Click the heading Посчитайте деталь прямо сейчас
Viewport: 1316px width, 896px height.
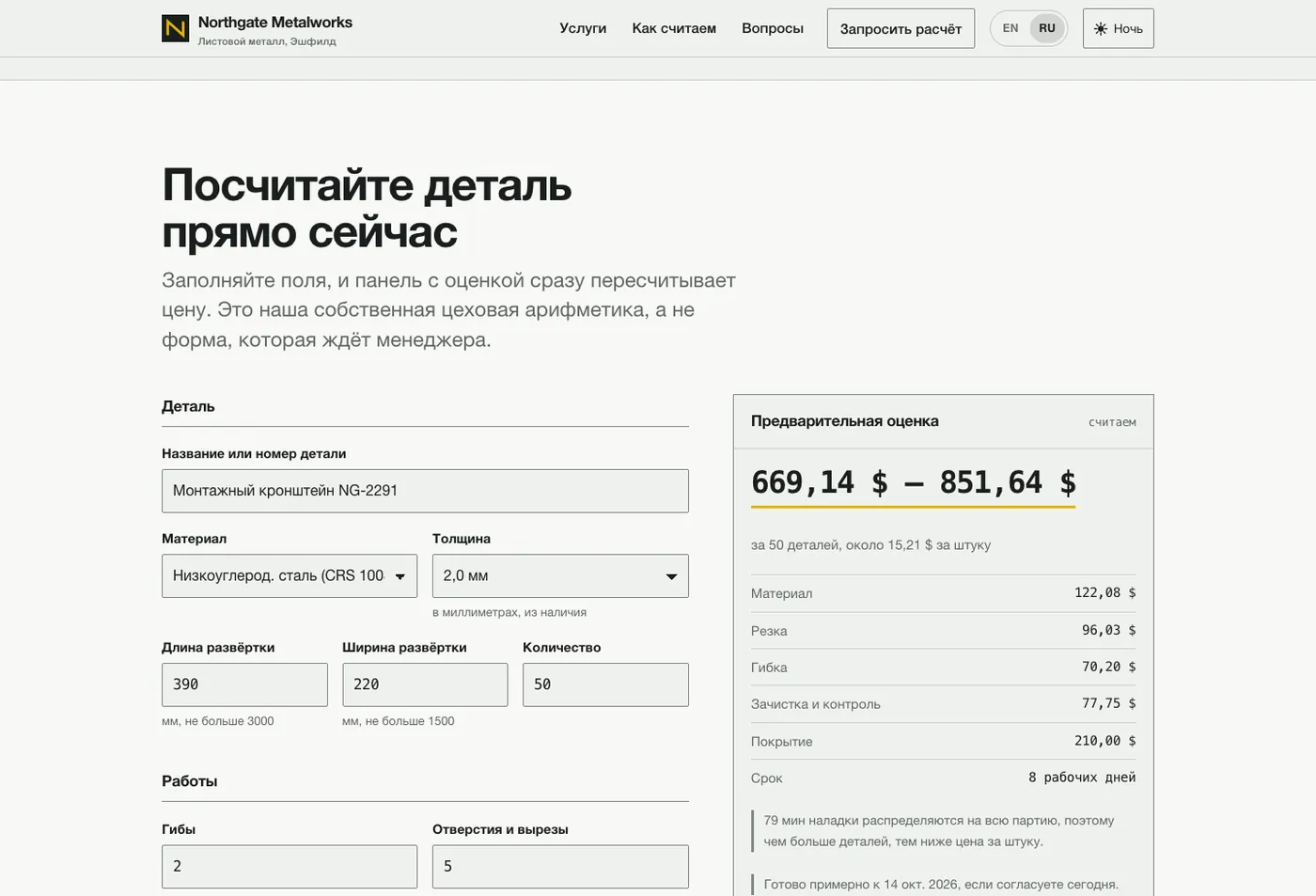click(367, 208)
